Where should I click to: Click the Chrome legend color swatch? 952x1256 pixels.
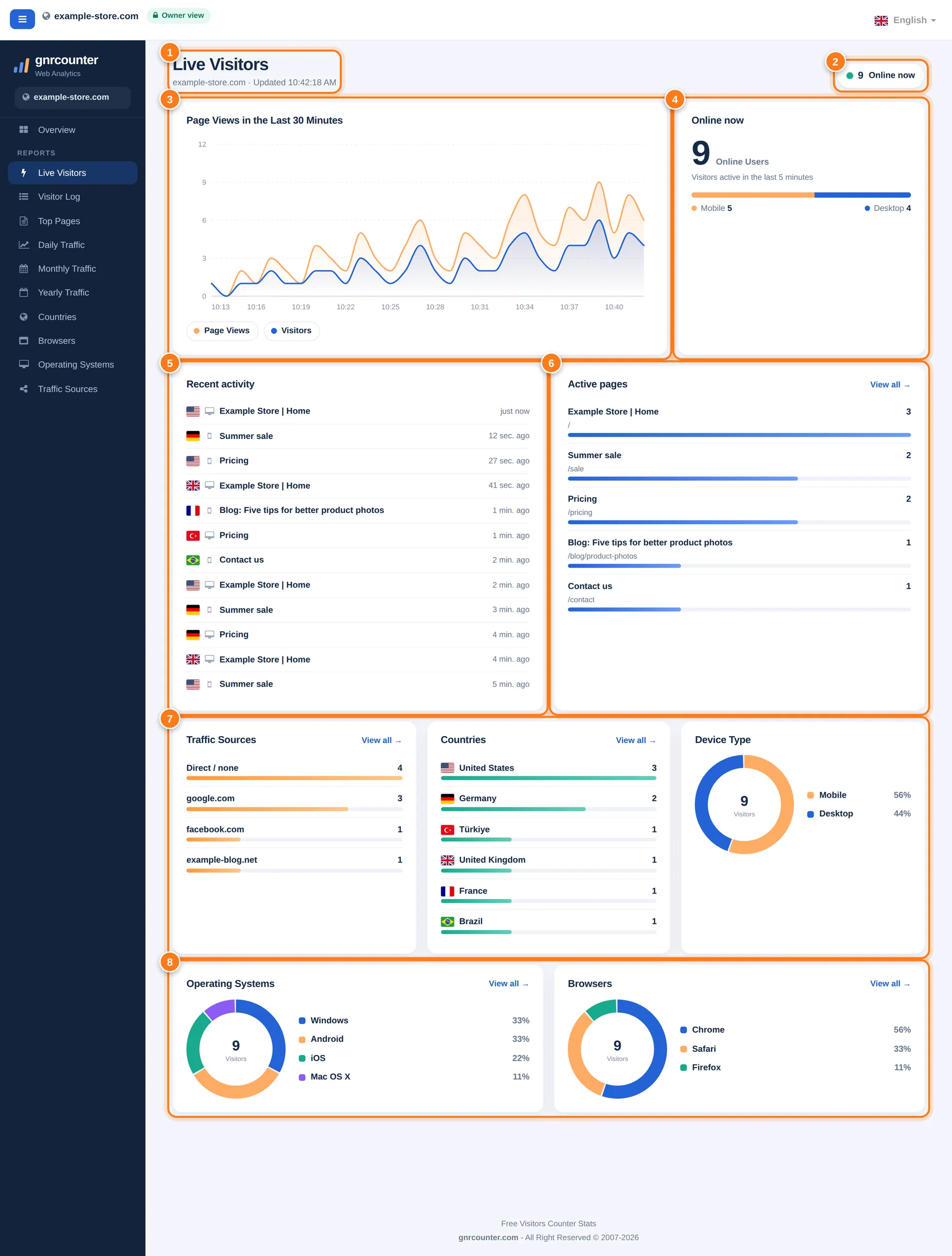click(683, 1030)
